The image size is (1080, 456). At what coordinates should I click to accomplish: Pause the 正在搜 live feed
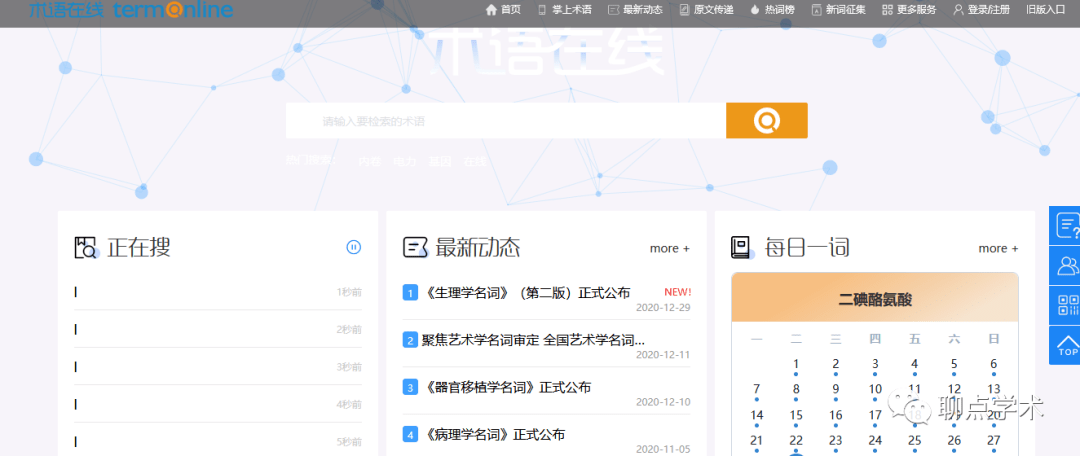353,247
